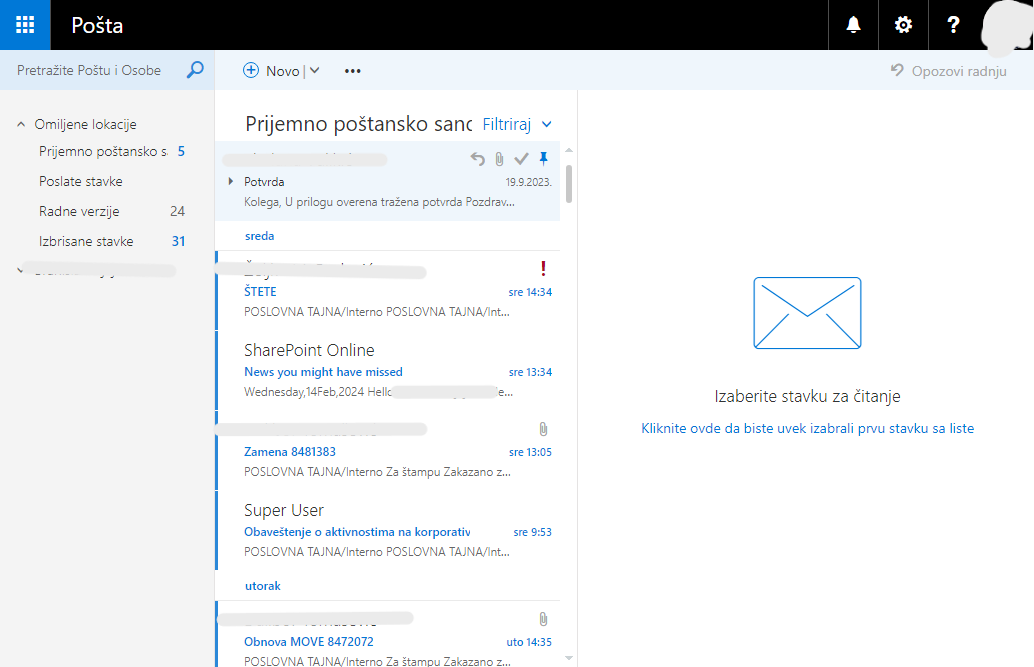Click attachment icon on Zamena 8481383

(543, 429)
